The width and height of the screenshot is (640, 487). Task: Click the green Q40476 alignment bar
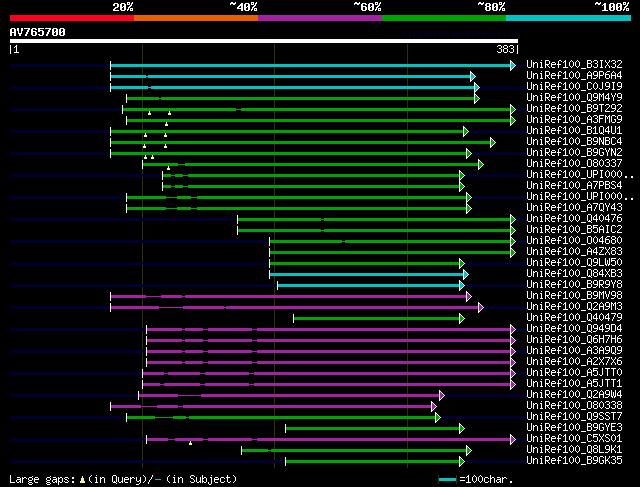pos(374,220)
